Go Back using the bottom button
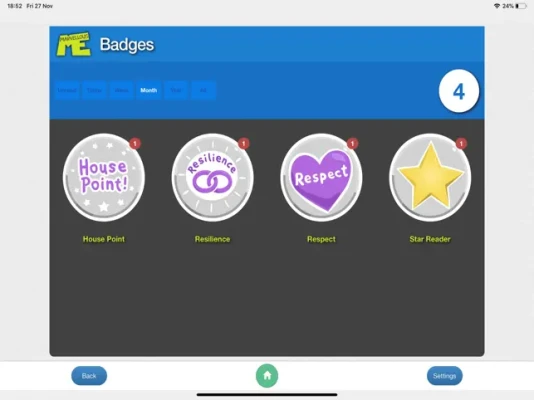This screenshot has width=534, height=400. click(x=89, y=376)
